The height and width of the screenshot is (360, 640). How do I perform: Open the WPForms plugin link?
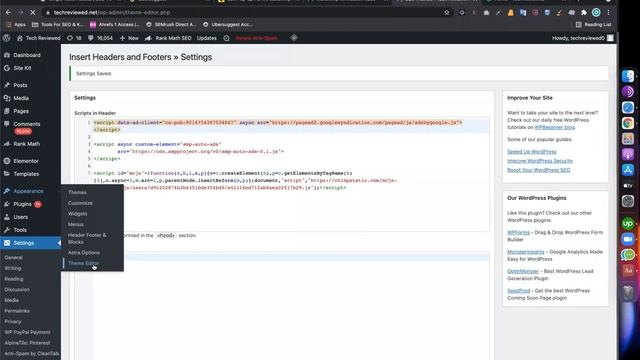pos(518,232)
